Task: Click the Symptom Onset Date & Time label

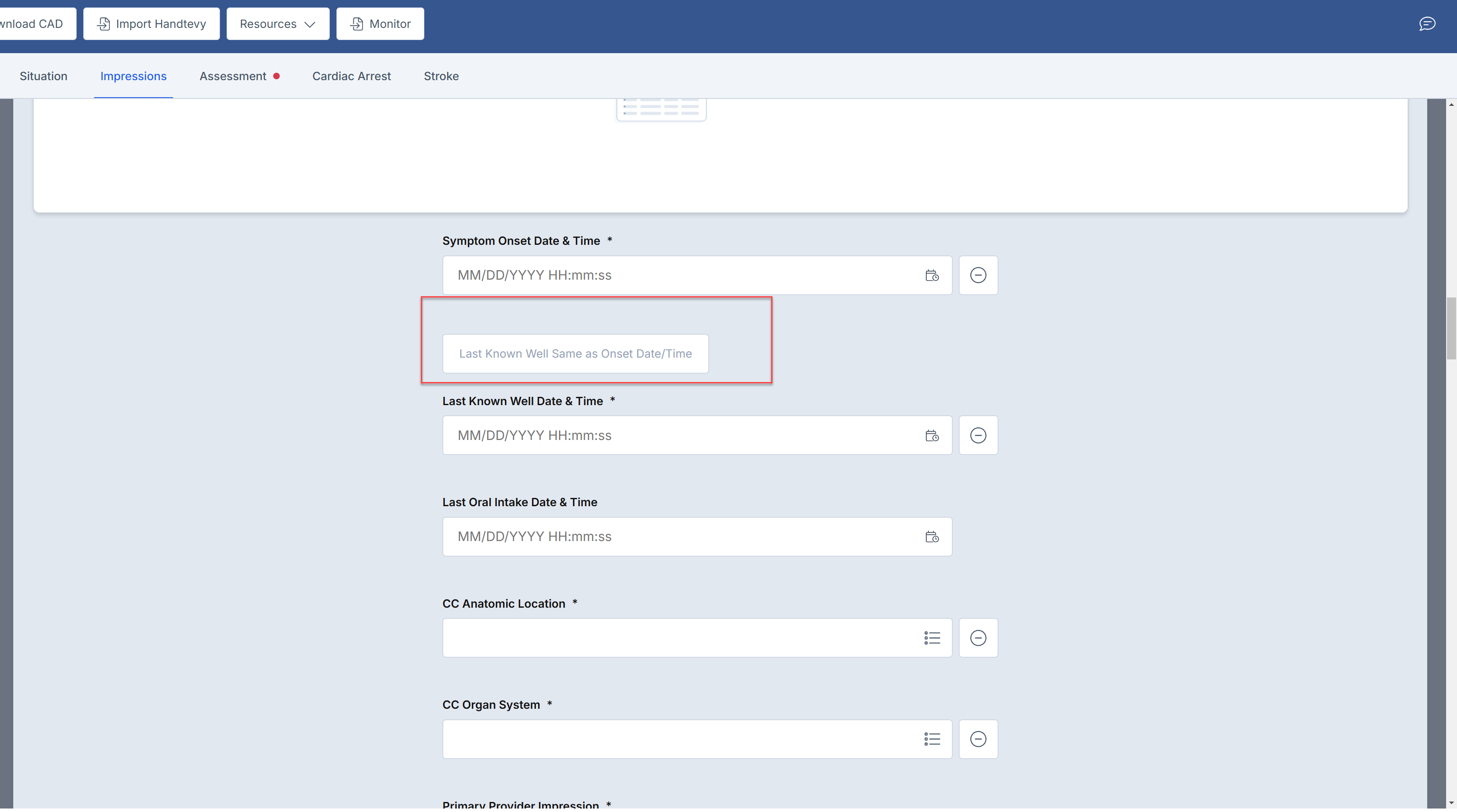Action: [521, 241]
